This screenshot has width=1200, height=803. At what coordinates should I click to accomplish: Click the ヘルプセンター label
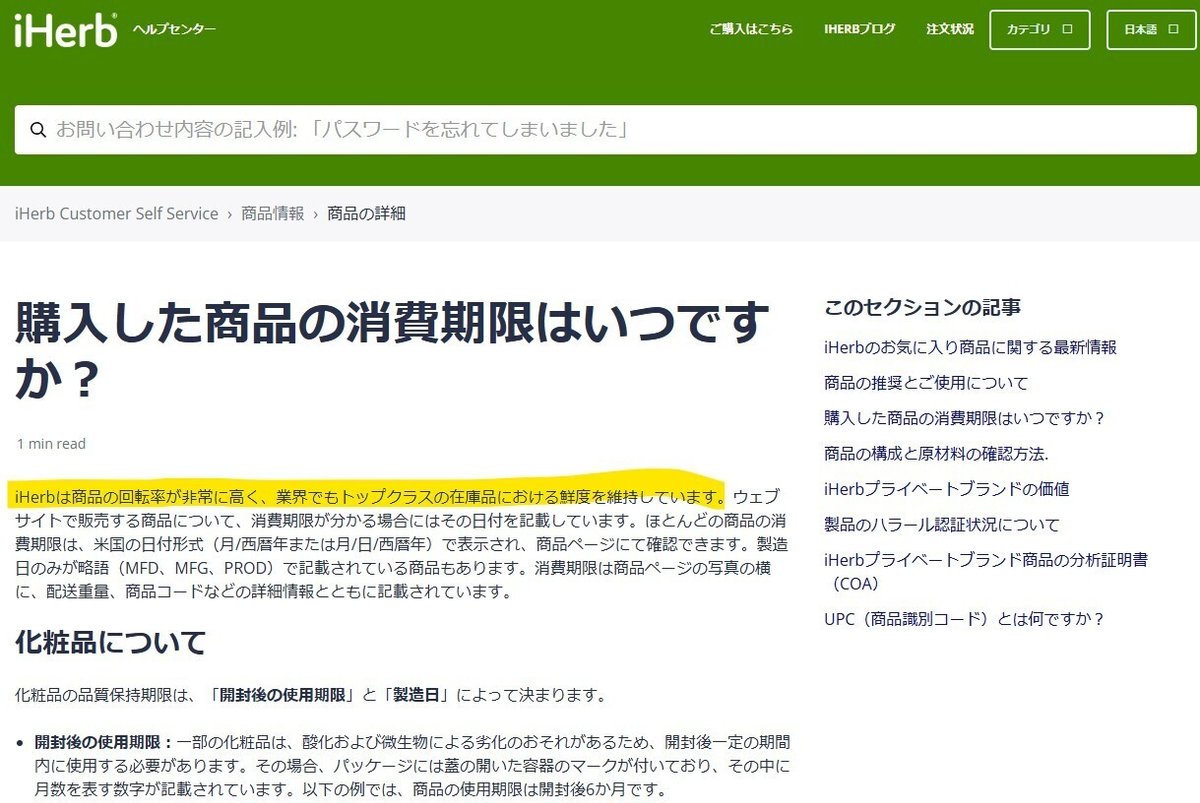pyautogui.click(x=176, y=31)
